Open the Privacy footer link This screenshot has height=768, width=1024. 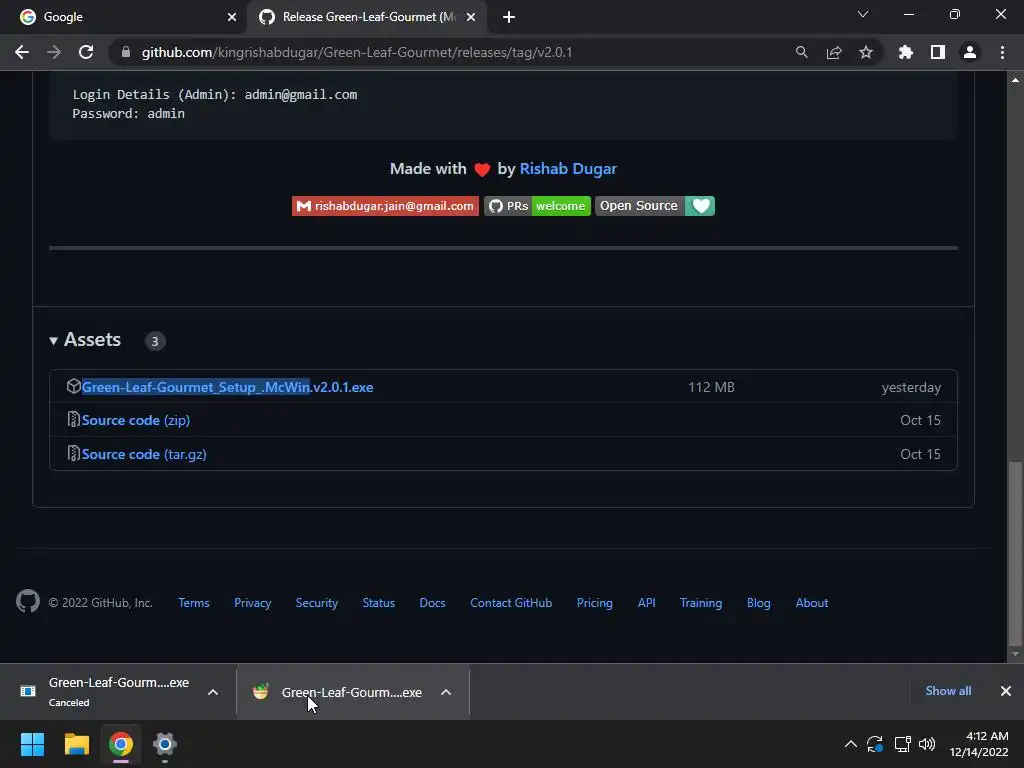[x=252, y=603]
